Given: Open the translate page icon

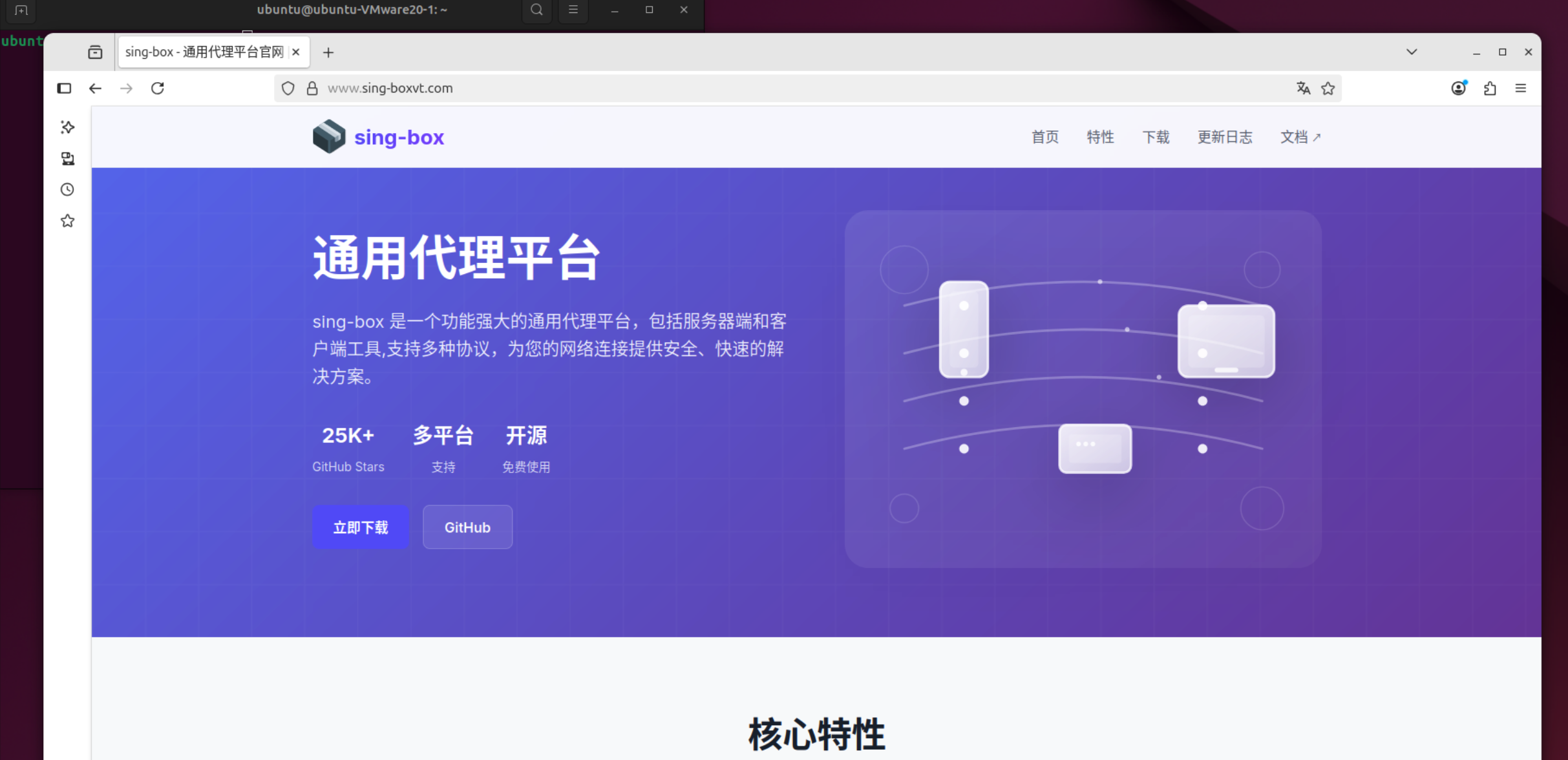Looking at the screenshot, I should click(x=1303, y=88).
